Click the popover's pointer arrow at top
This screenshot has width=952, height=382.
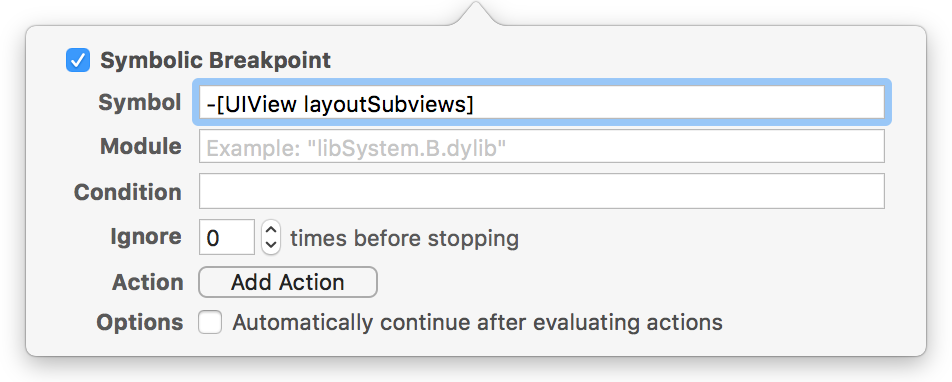pos(476,13)
